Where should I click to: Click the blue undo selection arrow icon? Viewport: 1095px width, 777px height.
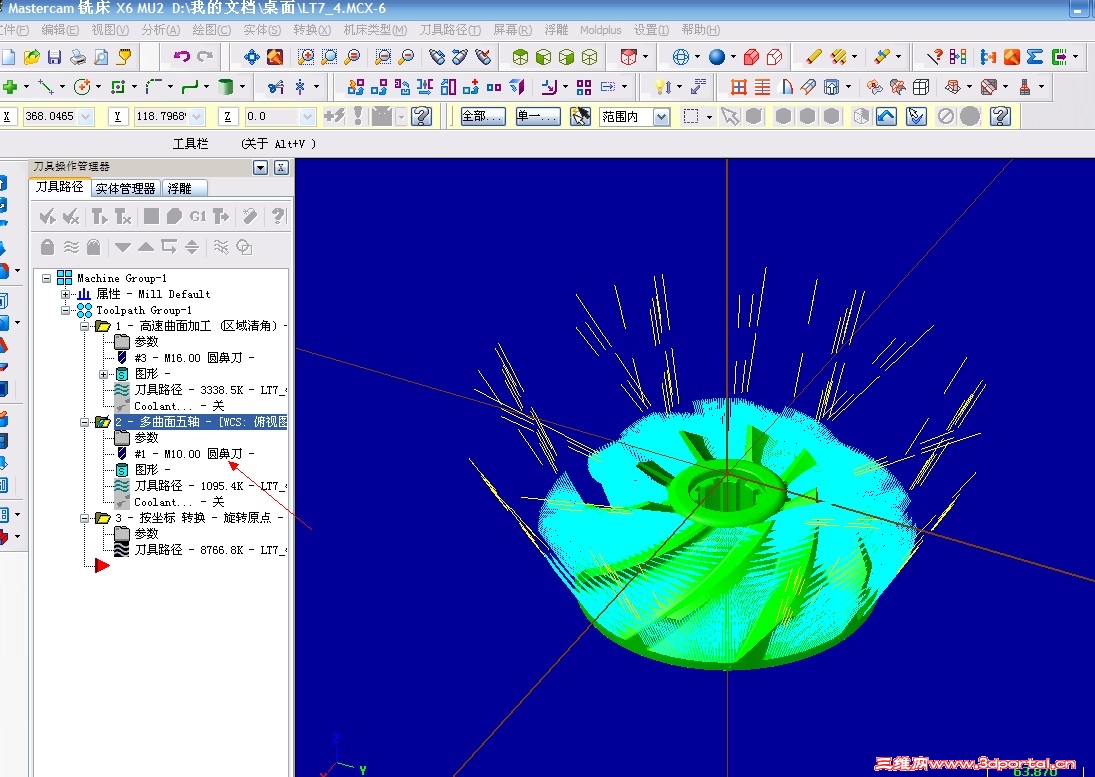[x=886, y=116]
